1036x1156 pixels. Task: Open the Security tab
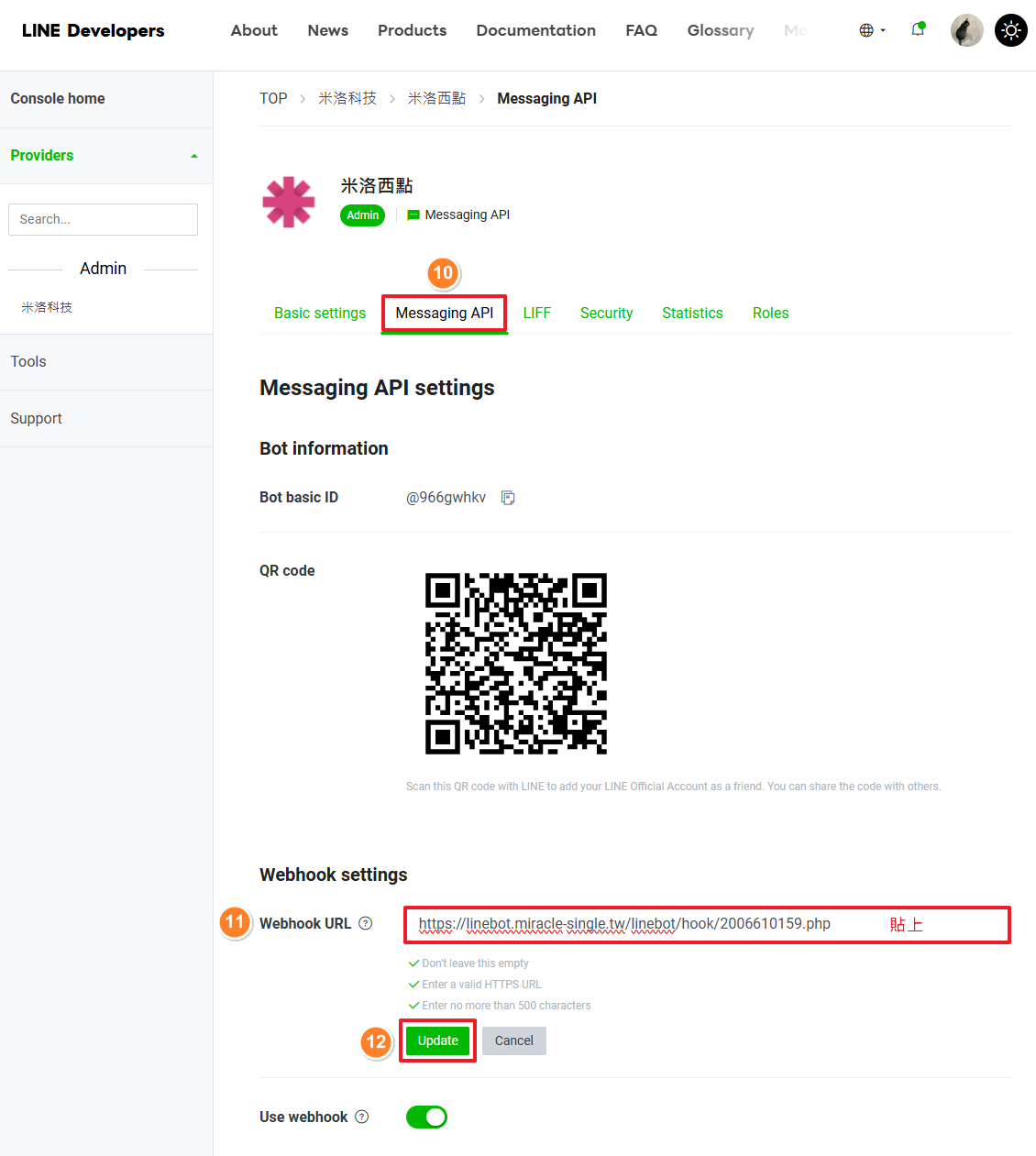point(606,314)
